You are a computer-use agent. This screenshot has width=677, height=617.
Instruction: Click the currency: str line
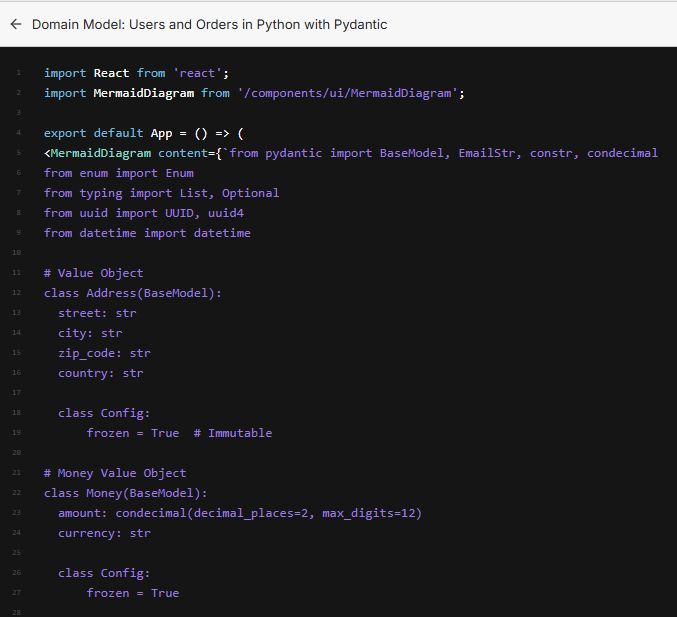104,533
